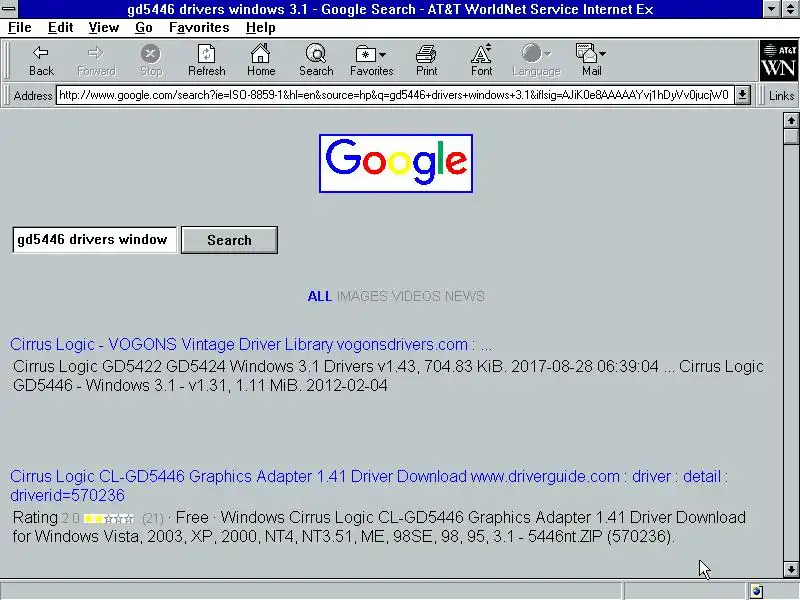Open the window system menu box
The image size is (800, 600).
[9, 9]
